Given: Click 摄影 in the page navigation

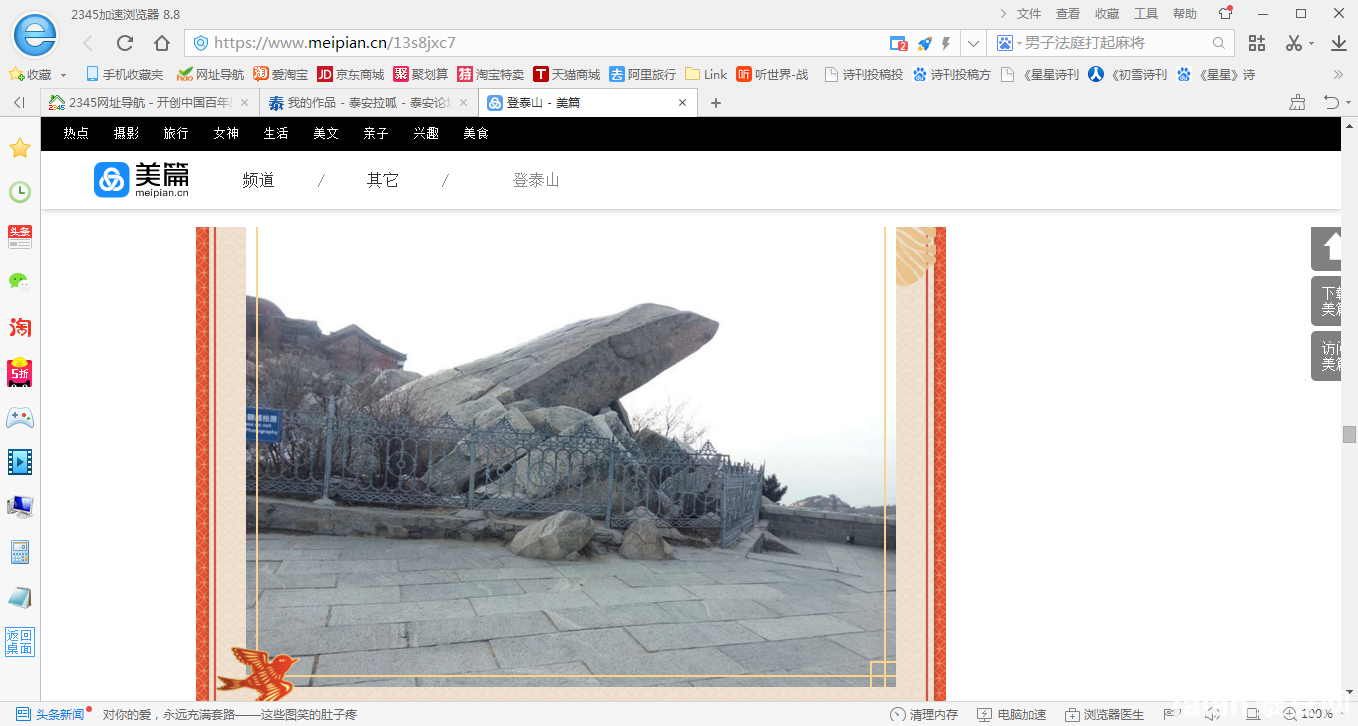Looking at the screenshot, I should (x=126, y=133).
